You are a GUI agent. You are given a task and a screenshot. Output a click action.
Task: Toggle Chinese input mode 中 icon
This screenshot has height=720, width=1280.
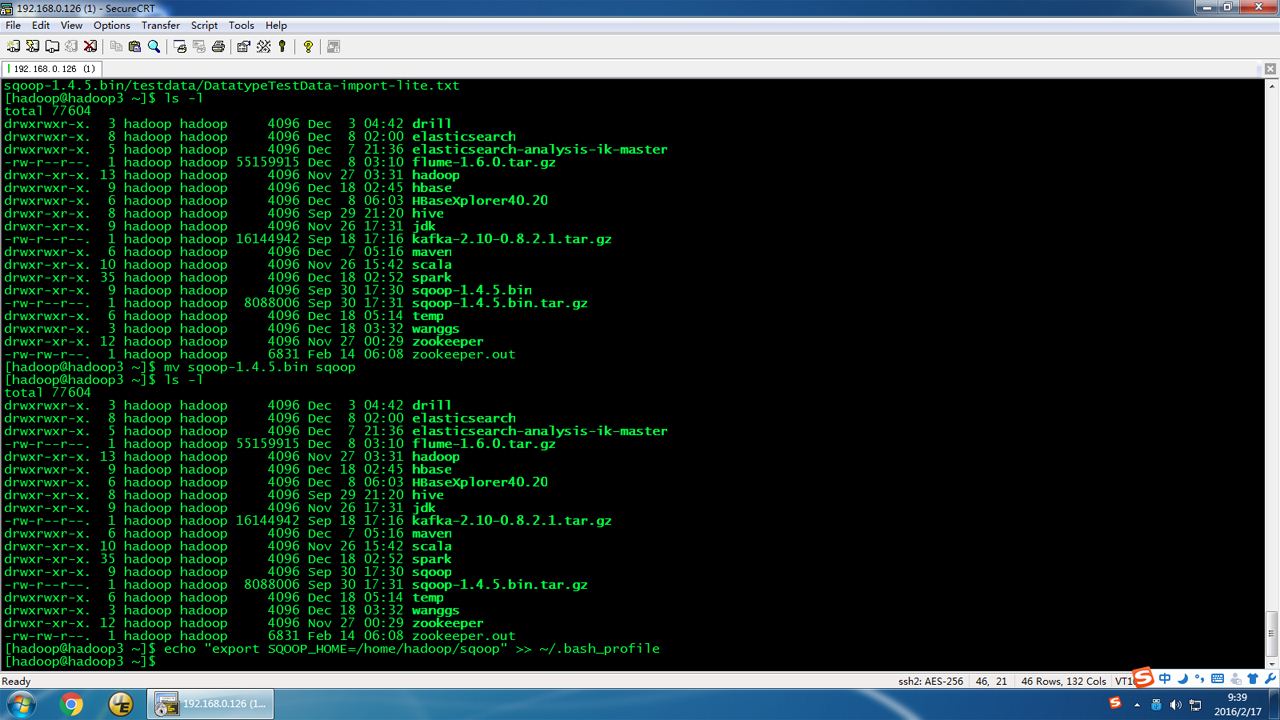tap(1165, 678)
